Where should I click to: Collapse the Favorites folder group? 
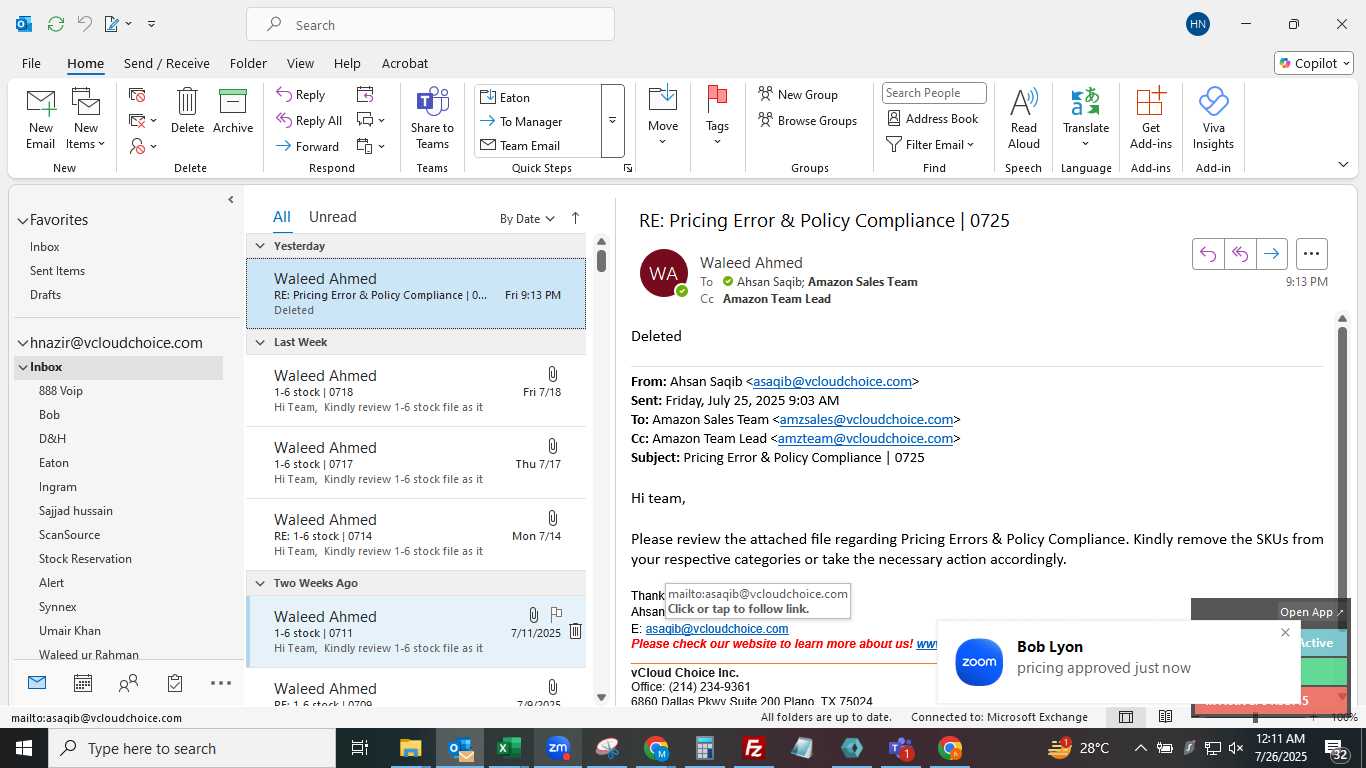pyautogui.click(x=23, y=221)
